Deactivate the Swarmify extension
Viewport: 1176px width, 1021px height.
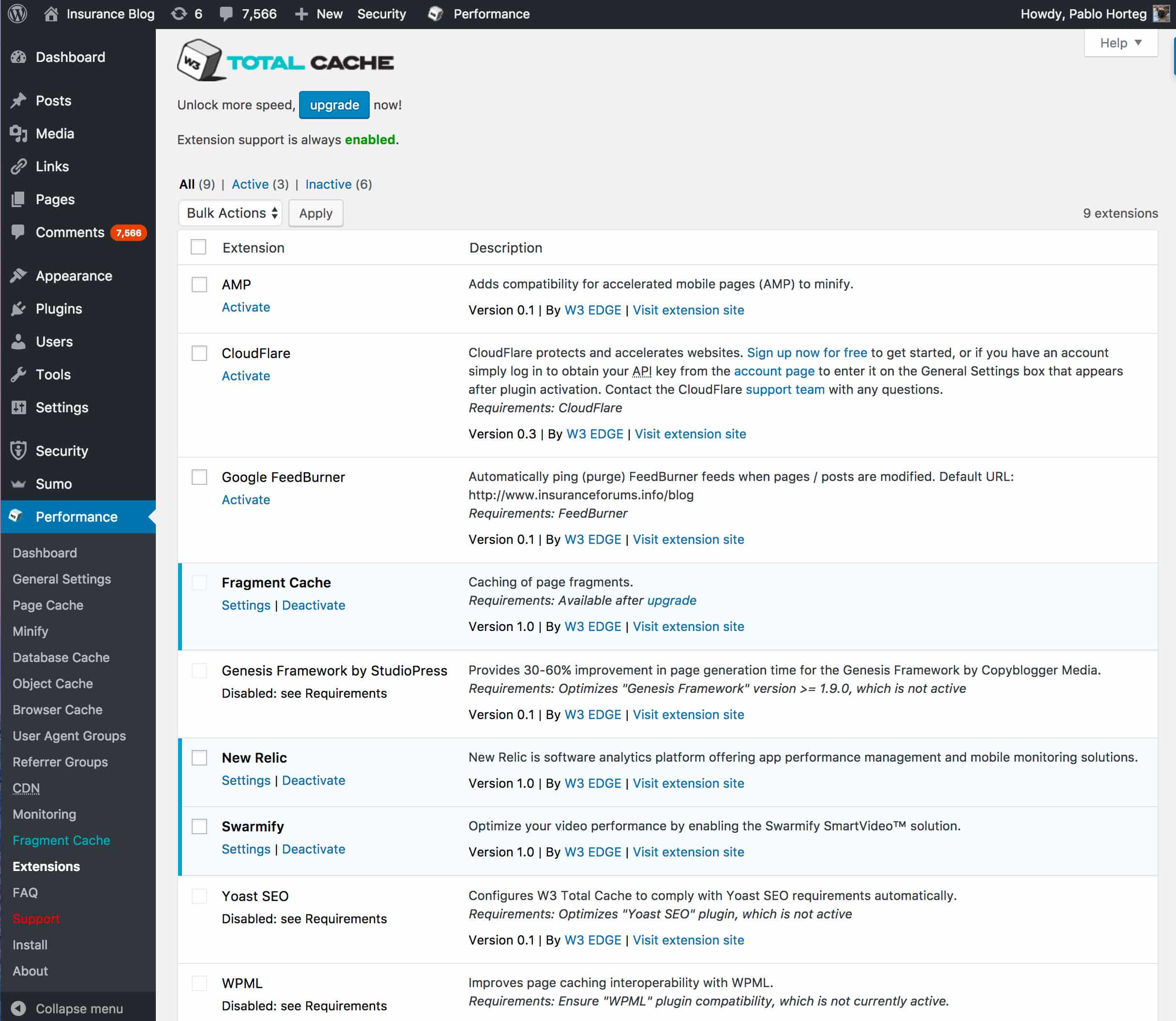314,849
